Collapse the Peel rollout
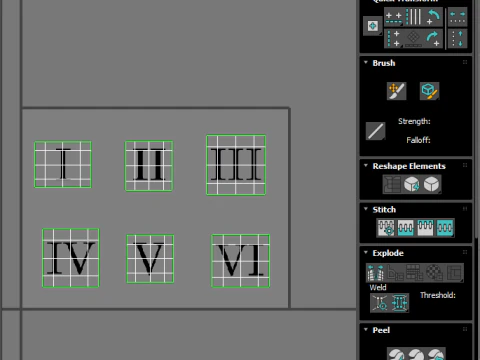 click(x=366, y=330)
